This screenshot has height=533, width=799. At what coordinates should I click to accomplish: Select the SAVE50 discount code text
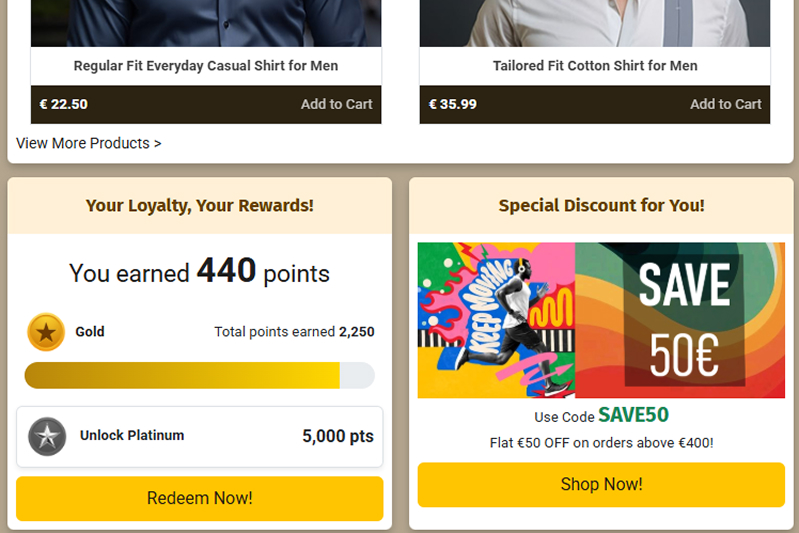tap(633, 415)
